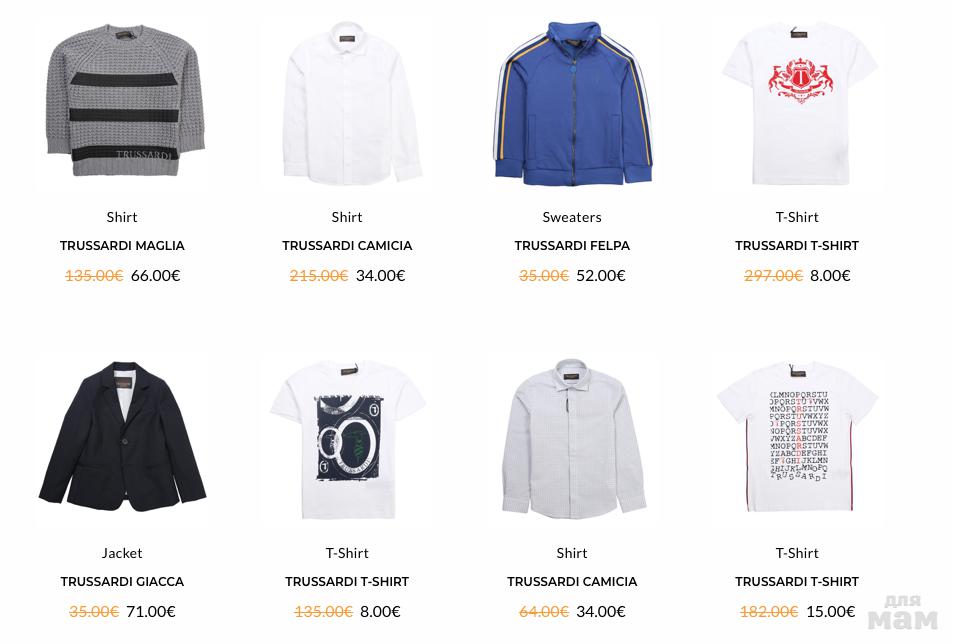Open the white T-shirt with red crest

point(799,103)
